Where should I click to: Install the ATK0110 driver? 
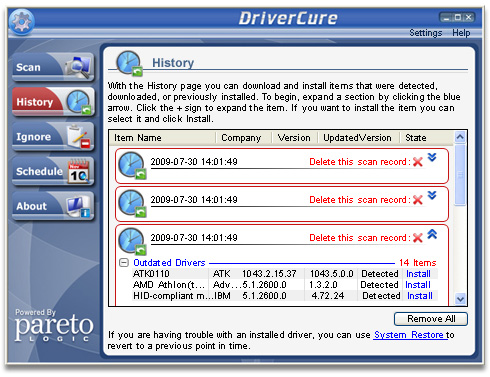(x=418, y=274)
